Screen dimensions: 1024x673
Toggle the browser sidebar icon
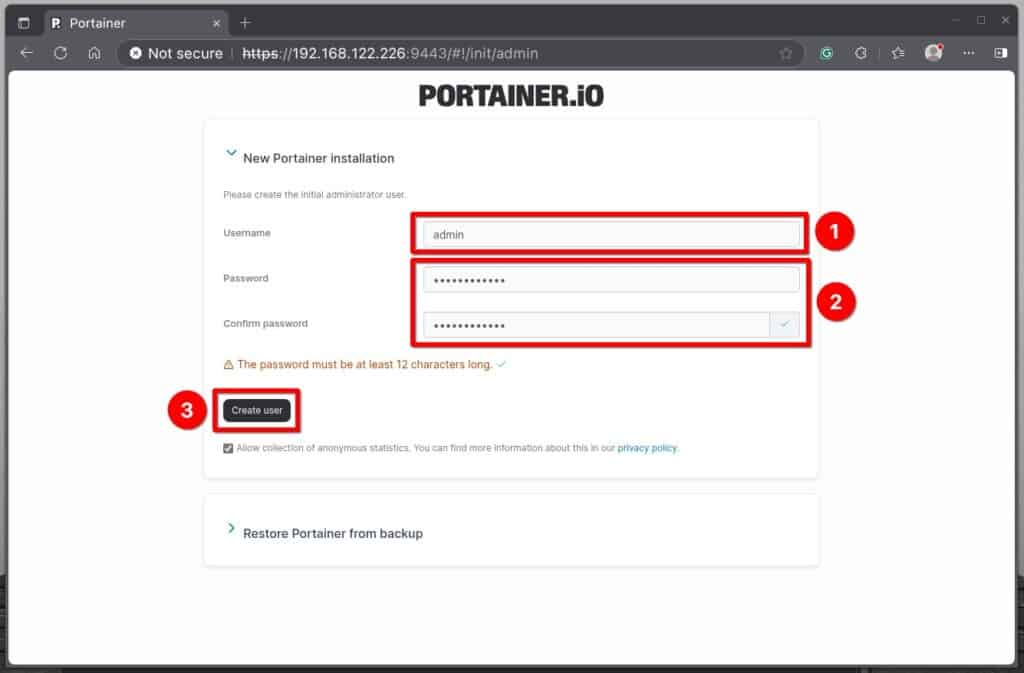point(1000,54)
